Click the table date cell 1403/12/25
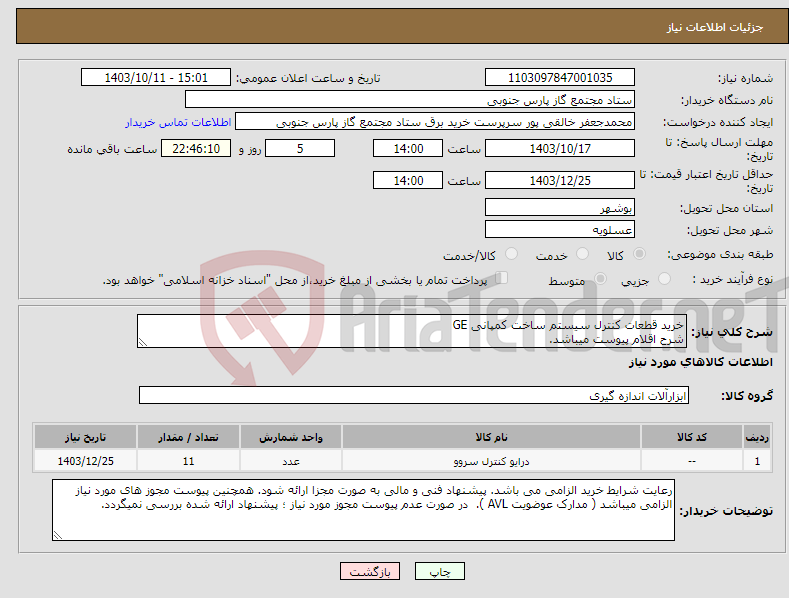The width and height of the screenshot is (789, 598). pyautogui.click(x=85, y=461)
